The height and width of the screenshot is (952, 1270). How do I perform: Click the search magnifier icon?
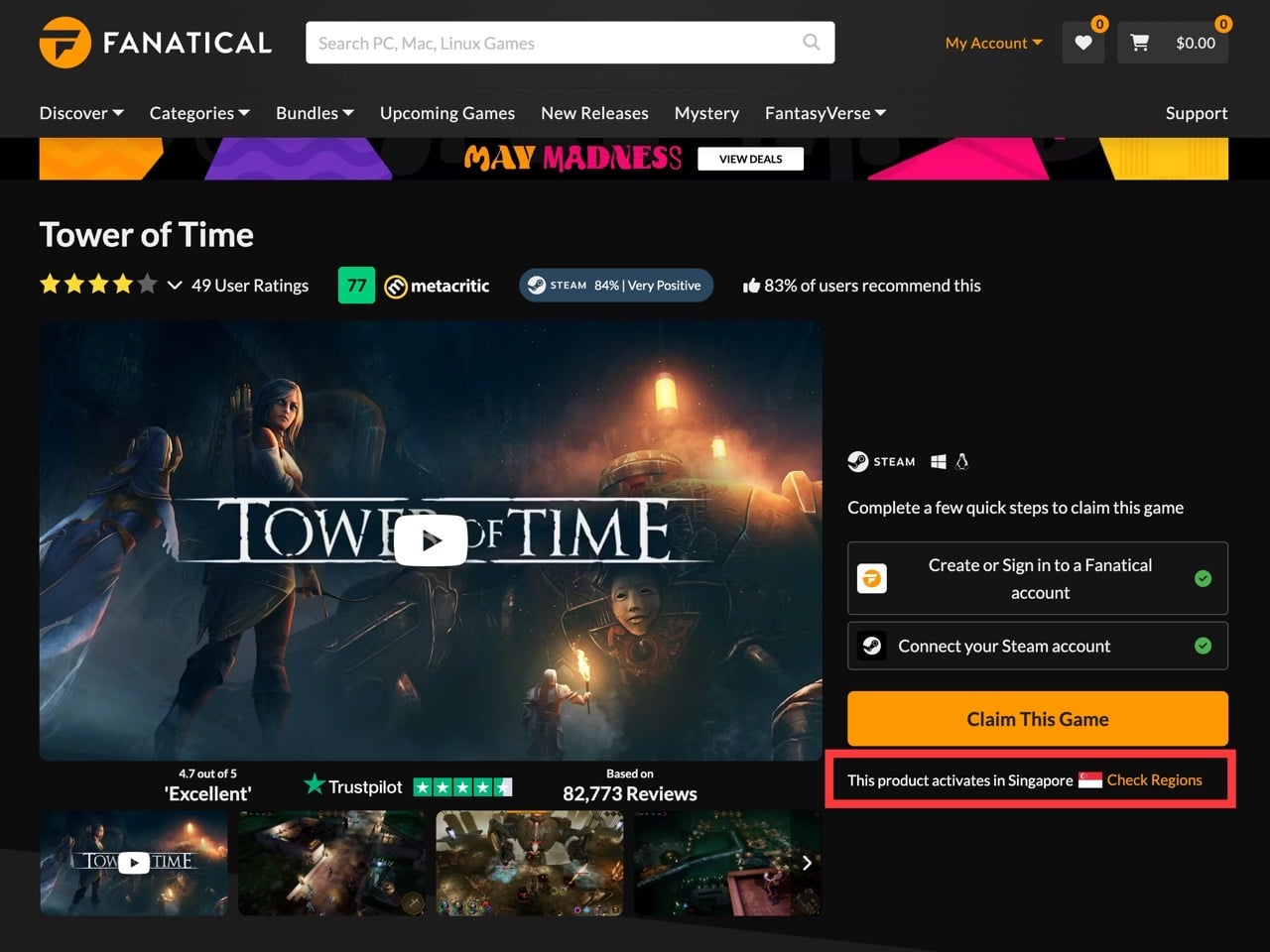[x=812, y=43]
